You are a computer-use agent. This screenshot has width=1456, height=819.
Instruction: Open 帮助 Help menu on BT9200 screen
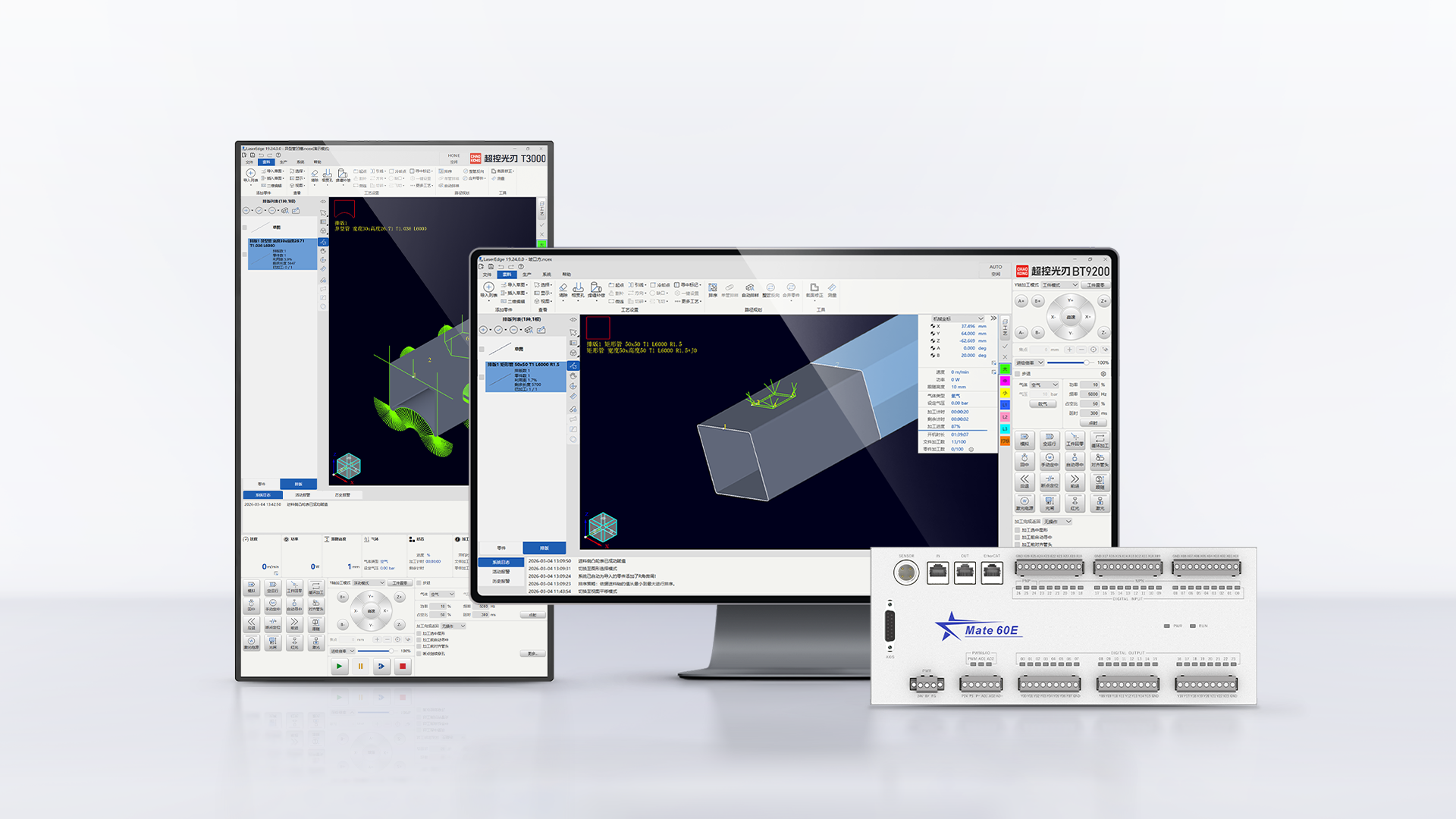tap(566, 275)
